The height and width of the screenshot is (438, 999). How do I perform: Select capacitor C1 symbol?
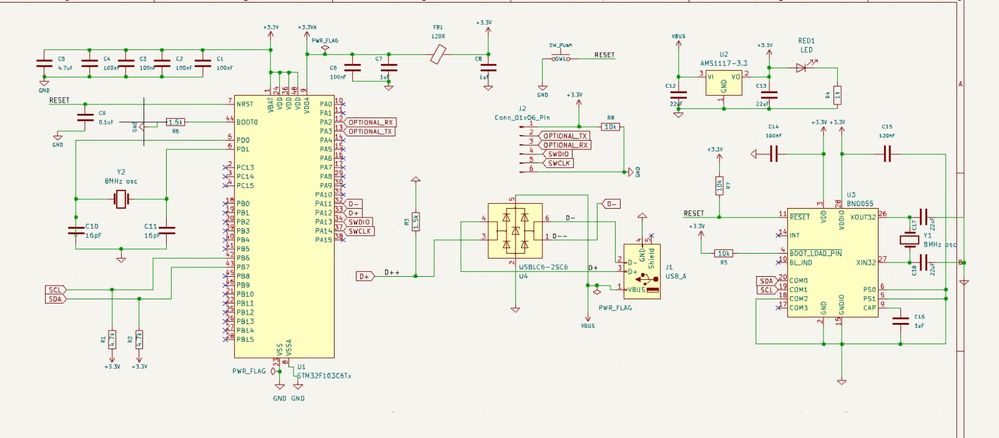pos(203,63)
